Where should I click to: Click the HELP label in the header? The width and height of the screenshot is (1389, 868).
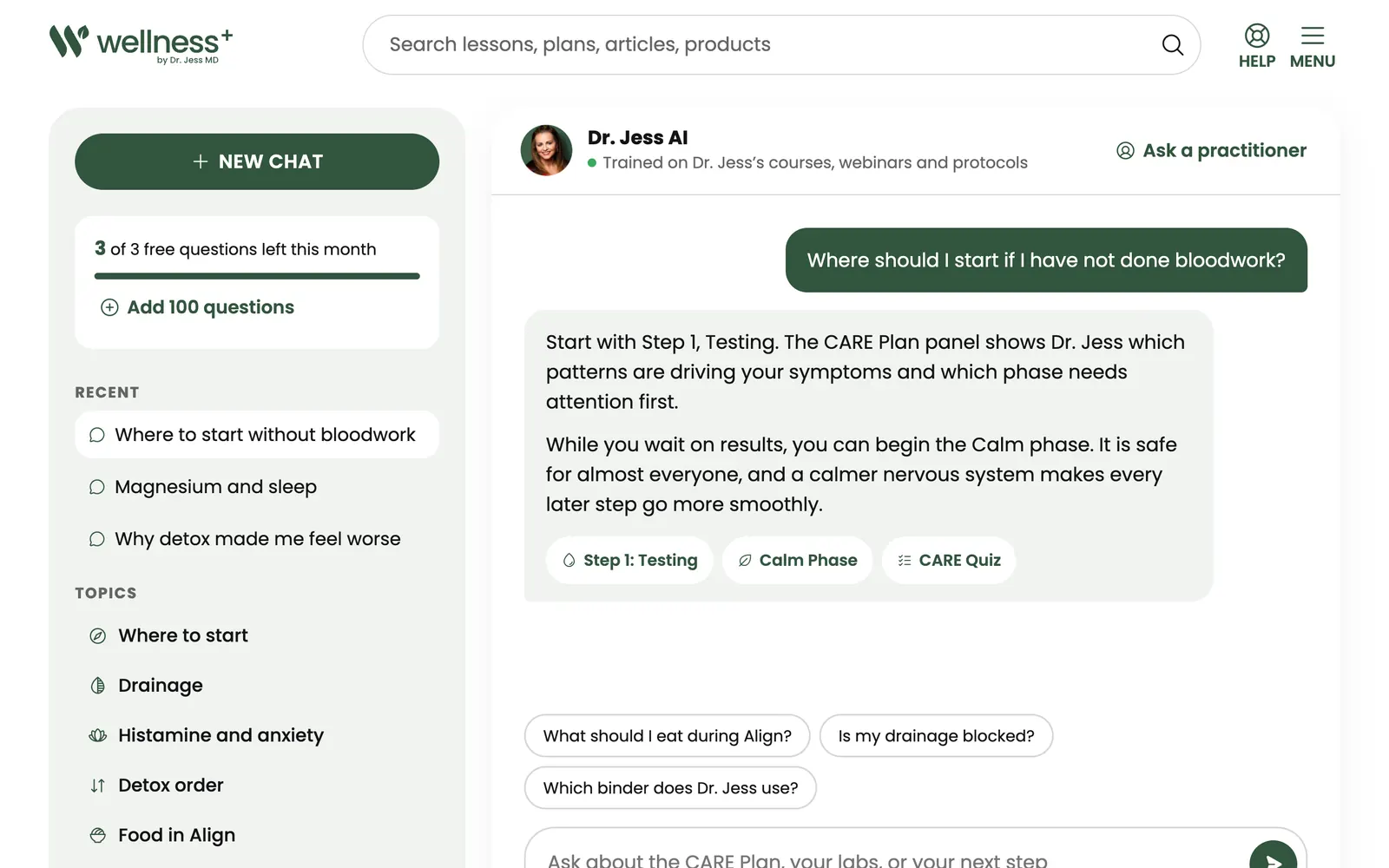pyautogui.click(x=1257, y=62)
